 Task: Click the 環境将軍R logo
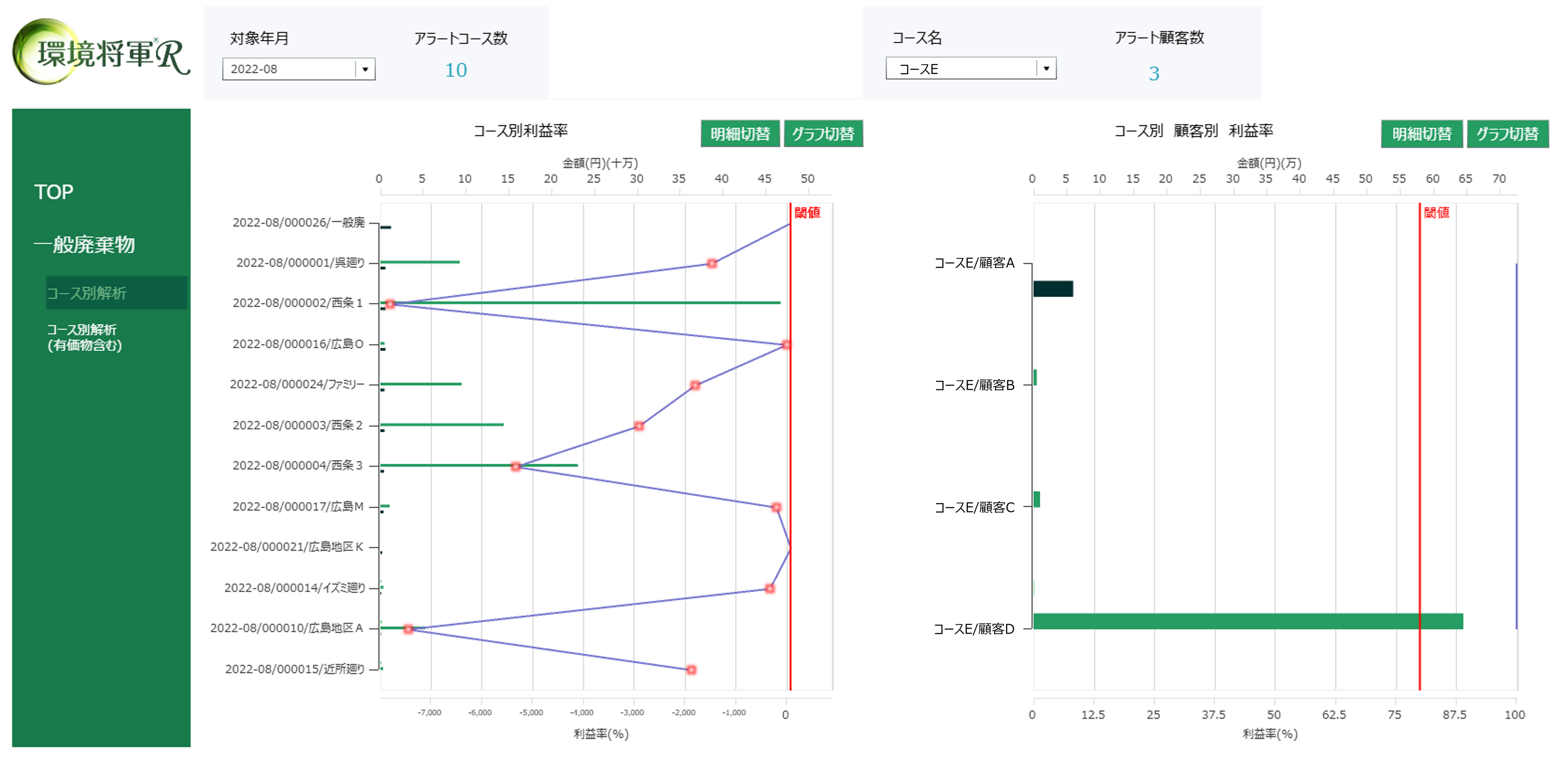101,53
